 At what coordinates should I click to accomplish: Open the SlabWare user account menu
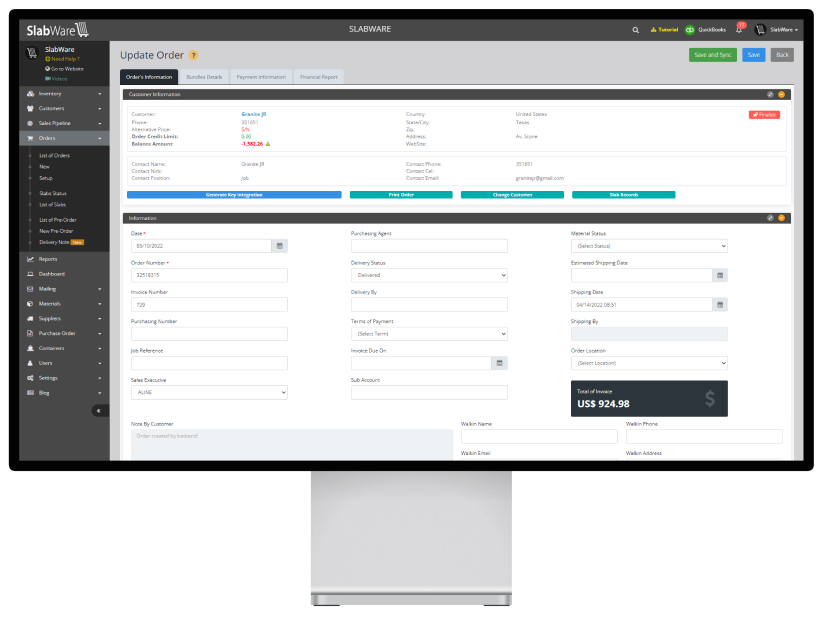click(x=776, y=30)
